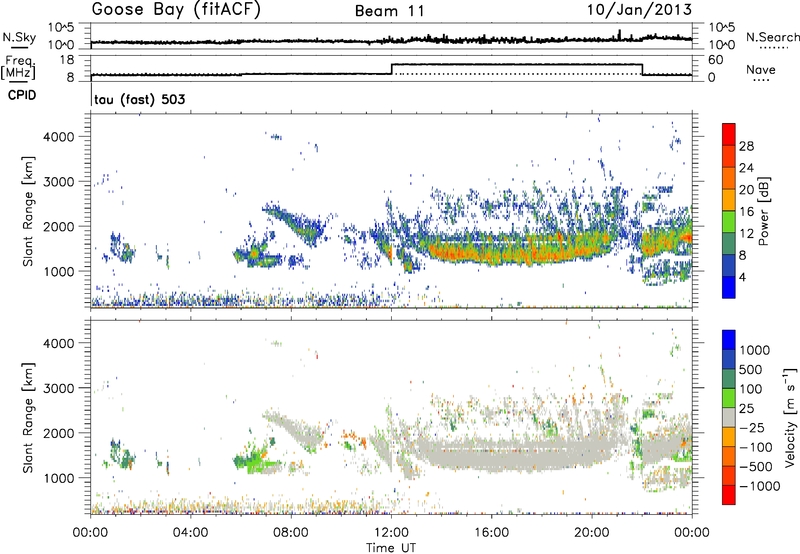Viewport: 800px width, 554px height.
Task: Click the '16:00' time axis tick label
Action: click(491, 533)
